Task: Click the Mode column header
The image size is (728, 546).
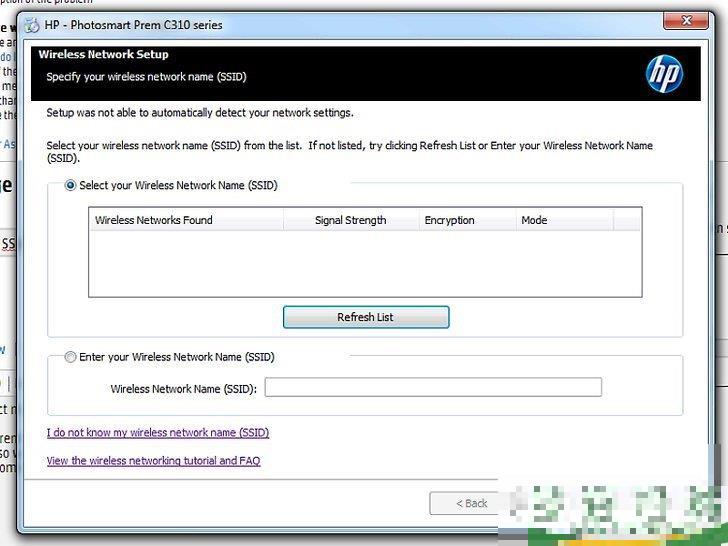Action: click(563, 220)
